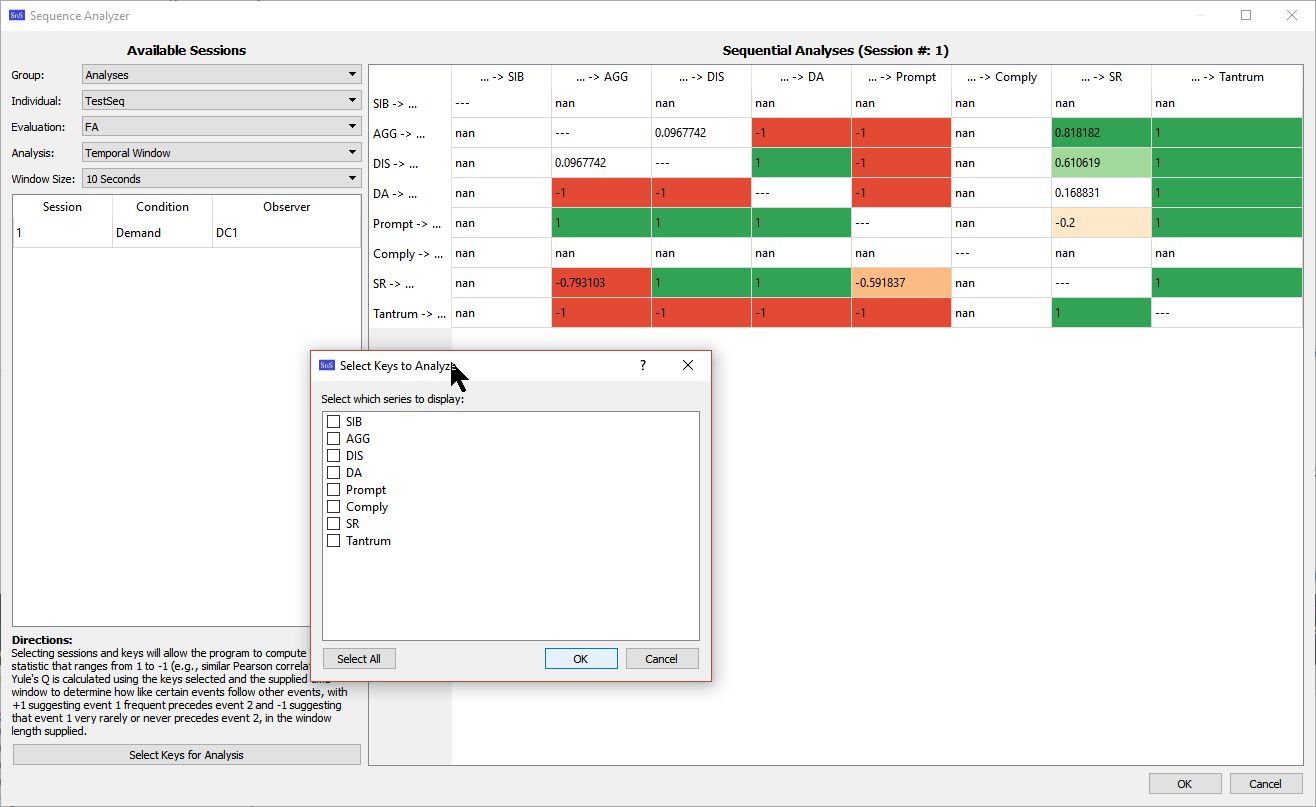This screenshot has height=807, width=1316.
Task: Click OK in the Select Keys dialog
Action: (580, 659)
